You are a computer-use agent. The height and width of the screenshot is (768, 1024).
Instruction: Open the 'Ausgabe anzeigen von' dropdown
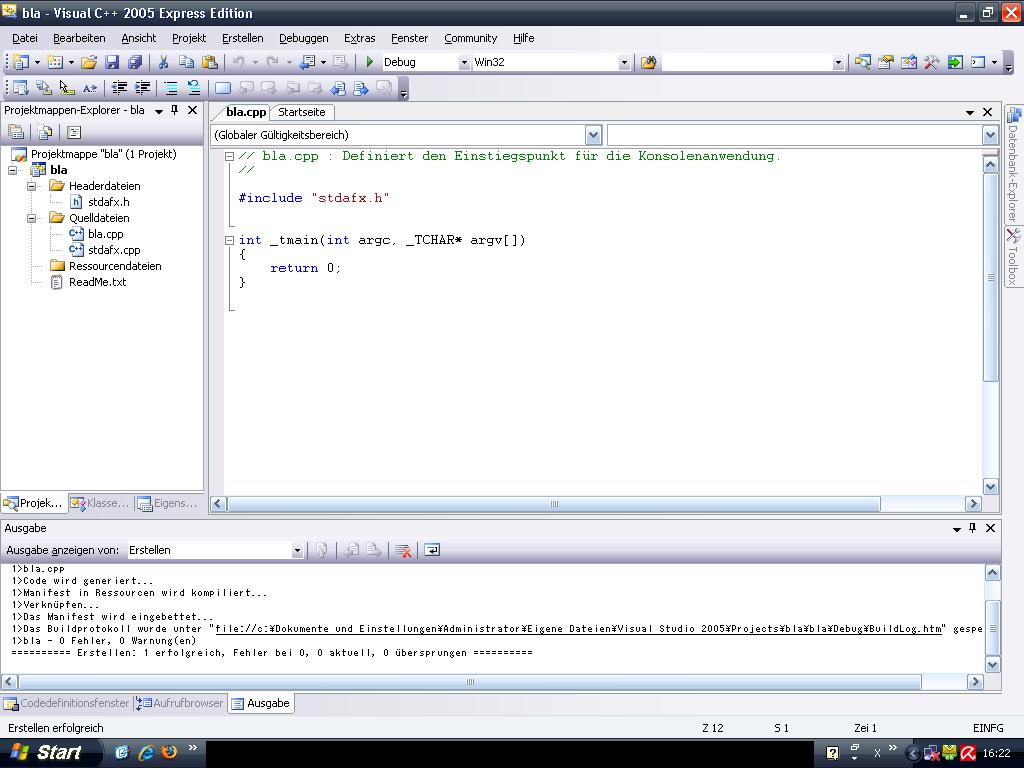[x=296, y=550]
